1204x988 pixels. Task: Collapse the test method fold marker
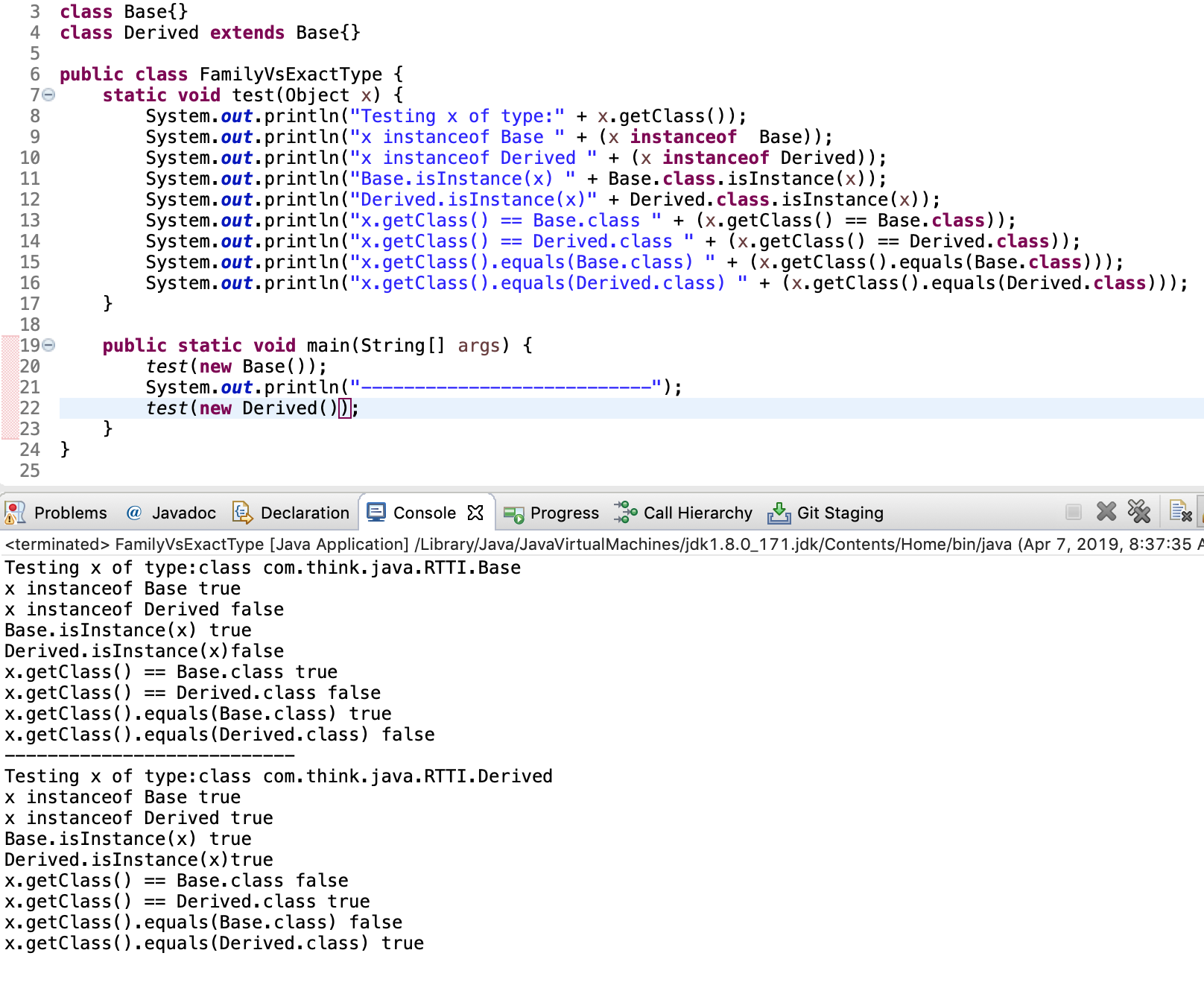(46, 95)
